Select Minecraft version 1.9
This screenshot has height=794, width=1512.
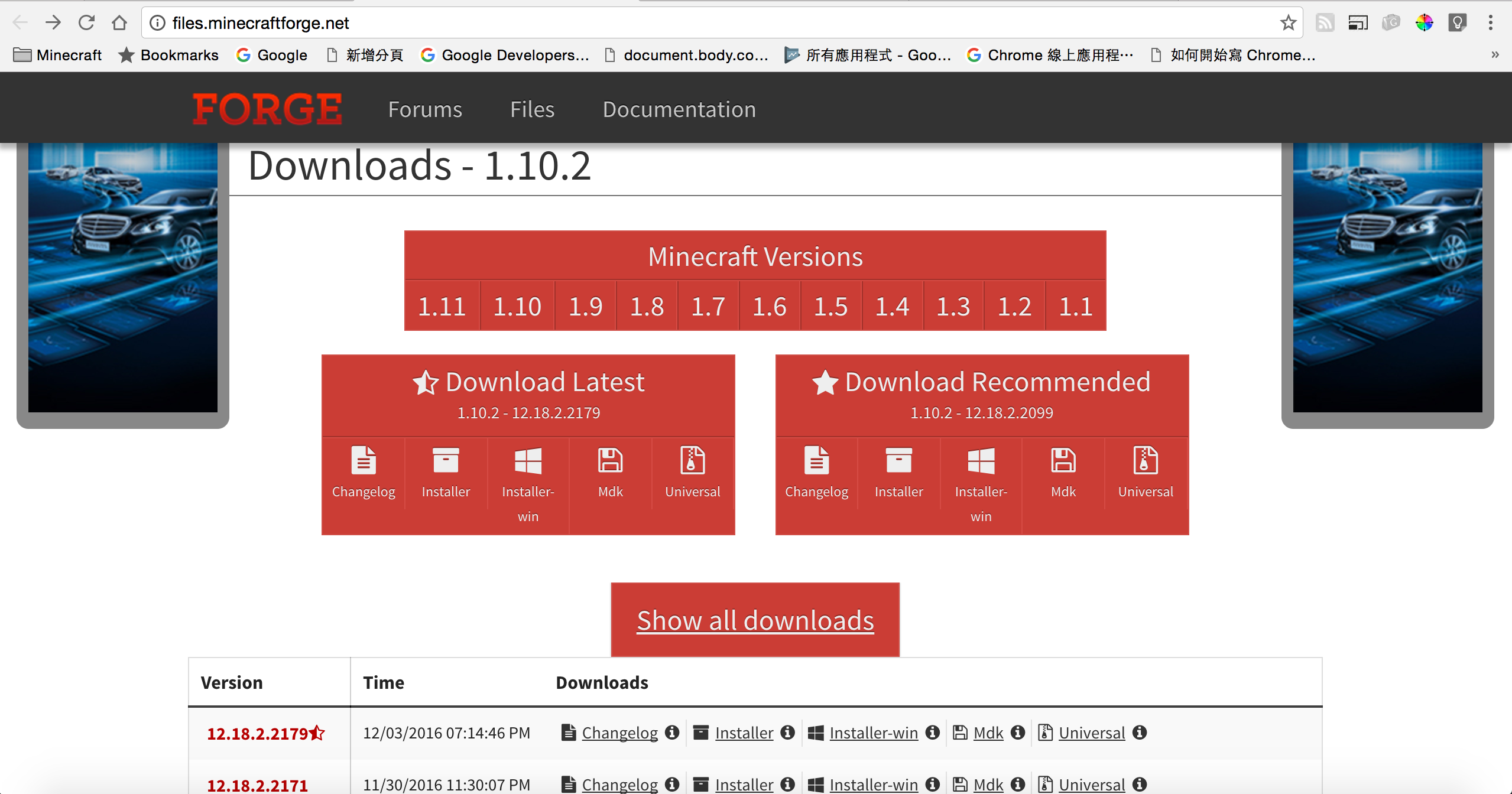click(x=585, y=306)
